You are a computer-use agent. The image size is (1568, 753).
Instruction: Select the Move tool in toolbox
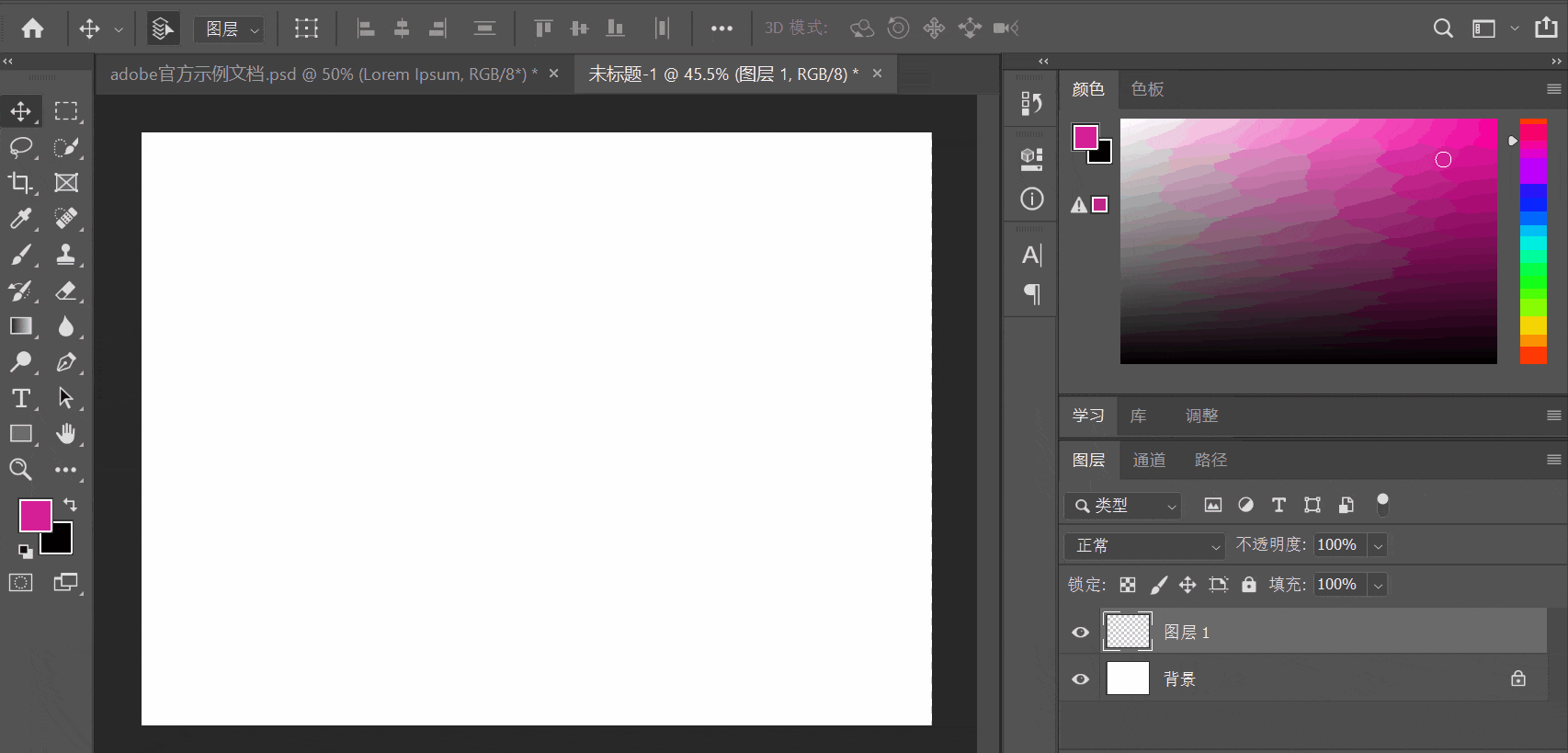point(20,111)
